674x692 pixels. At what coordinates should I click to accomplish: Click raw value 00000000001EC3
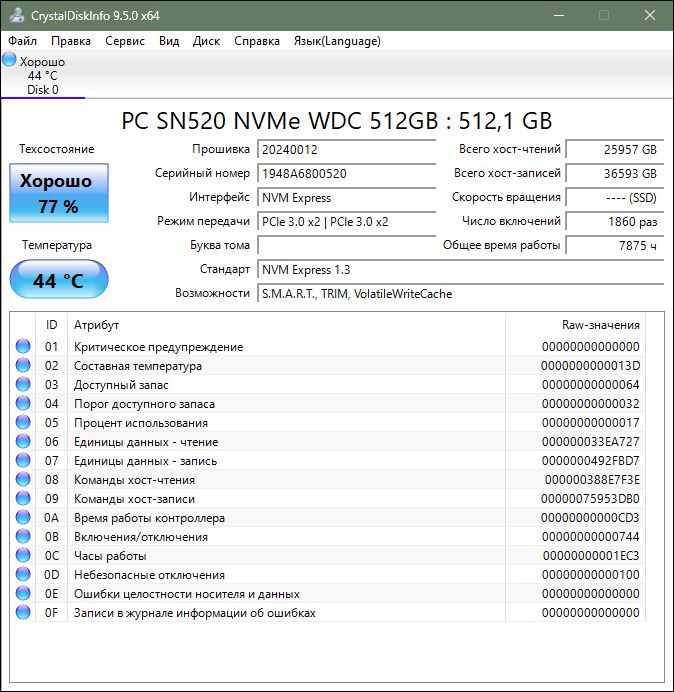[x=591, y=556]
